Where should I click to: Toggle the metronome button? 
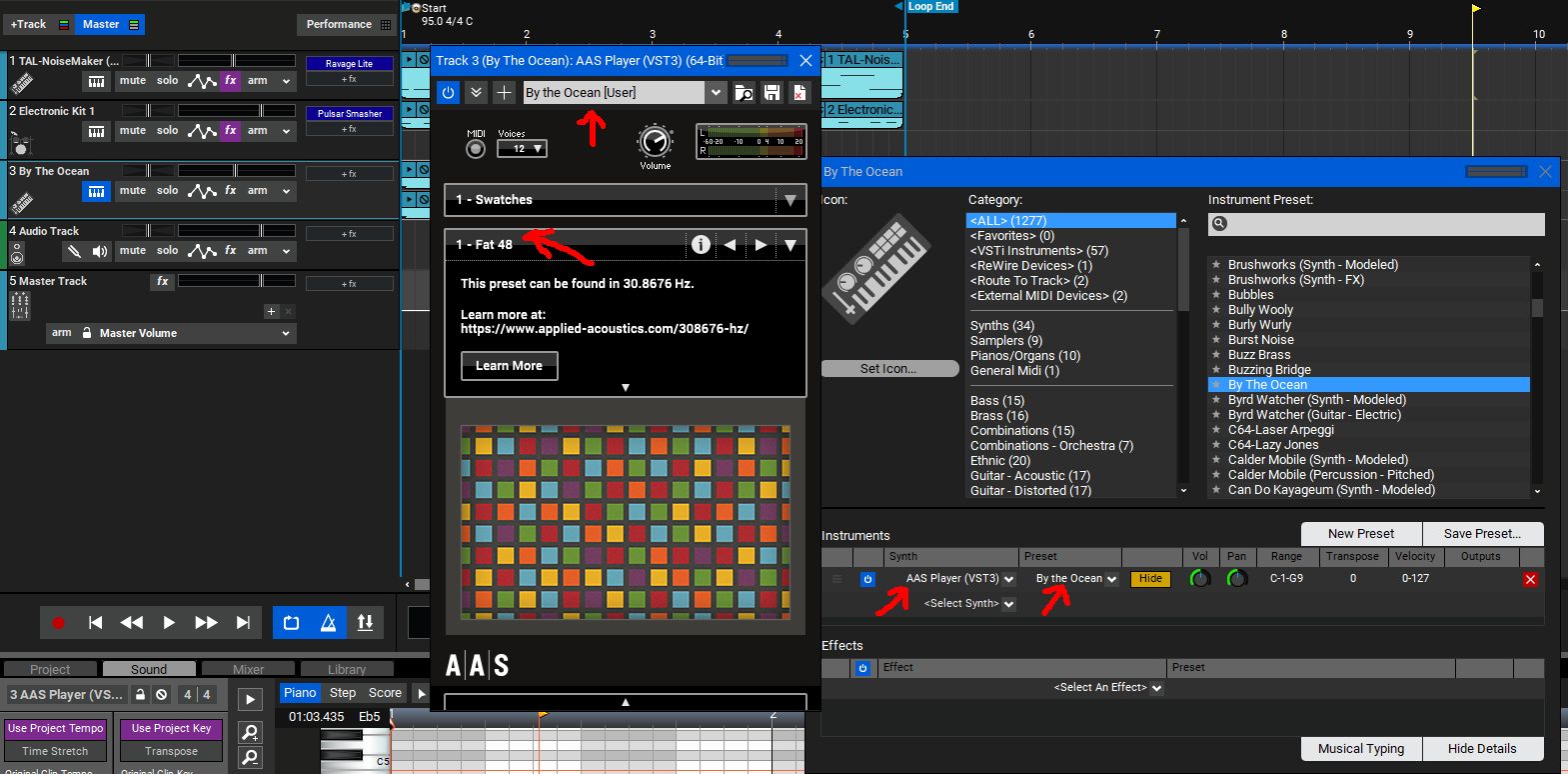(328, 622)
